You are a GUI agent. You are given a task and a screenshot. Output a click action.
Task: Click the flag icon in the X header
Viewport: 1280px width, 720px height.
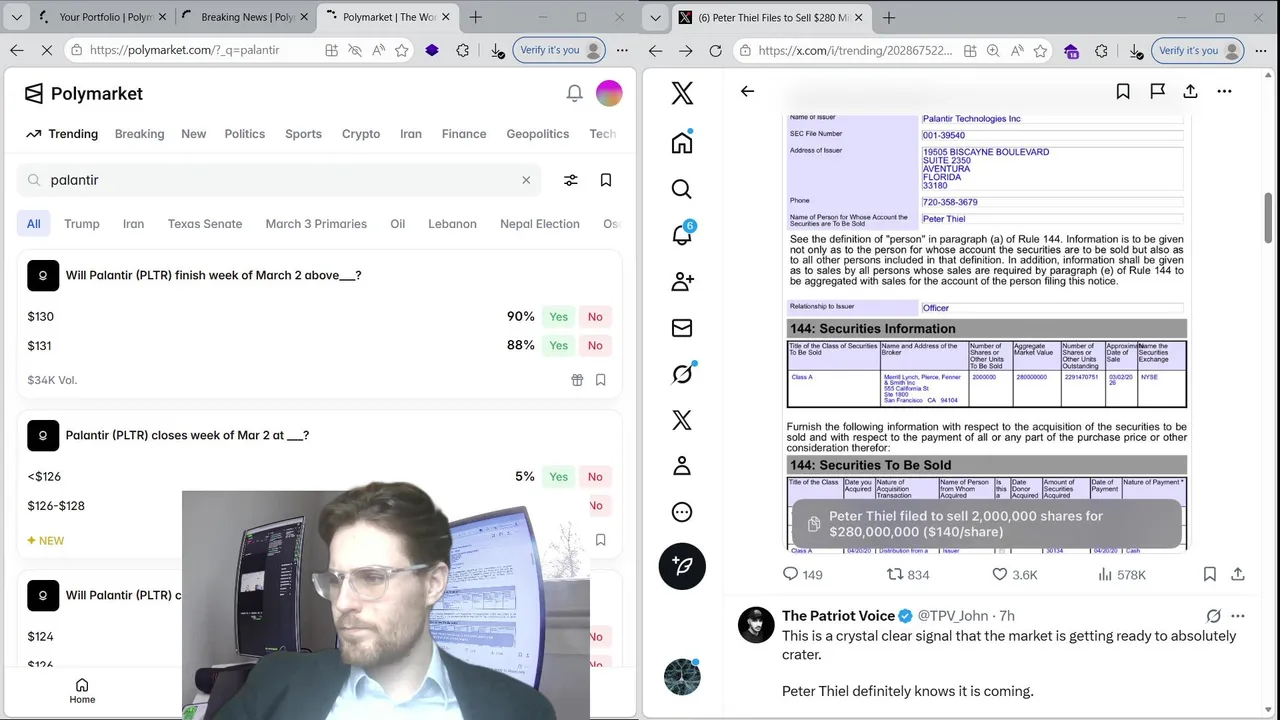(x=1157, y=91)
